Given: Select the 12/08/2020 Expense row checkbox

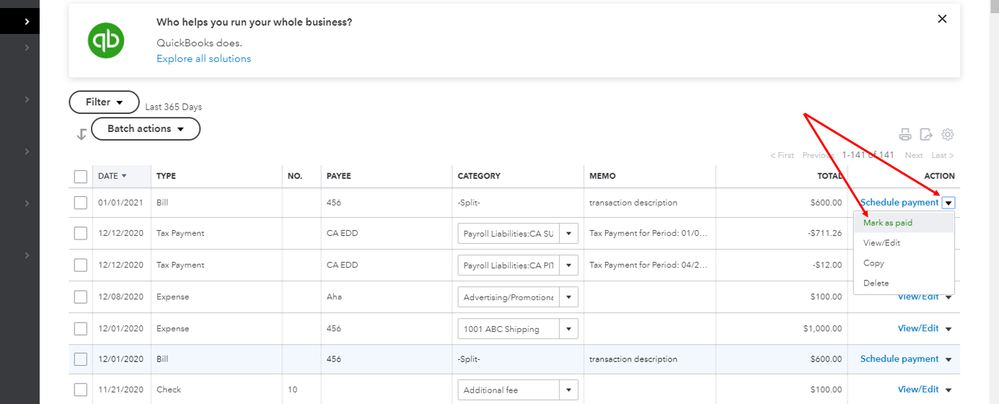Looking at the screenshot, I should point(81,297).
